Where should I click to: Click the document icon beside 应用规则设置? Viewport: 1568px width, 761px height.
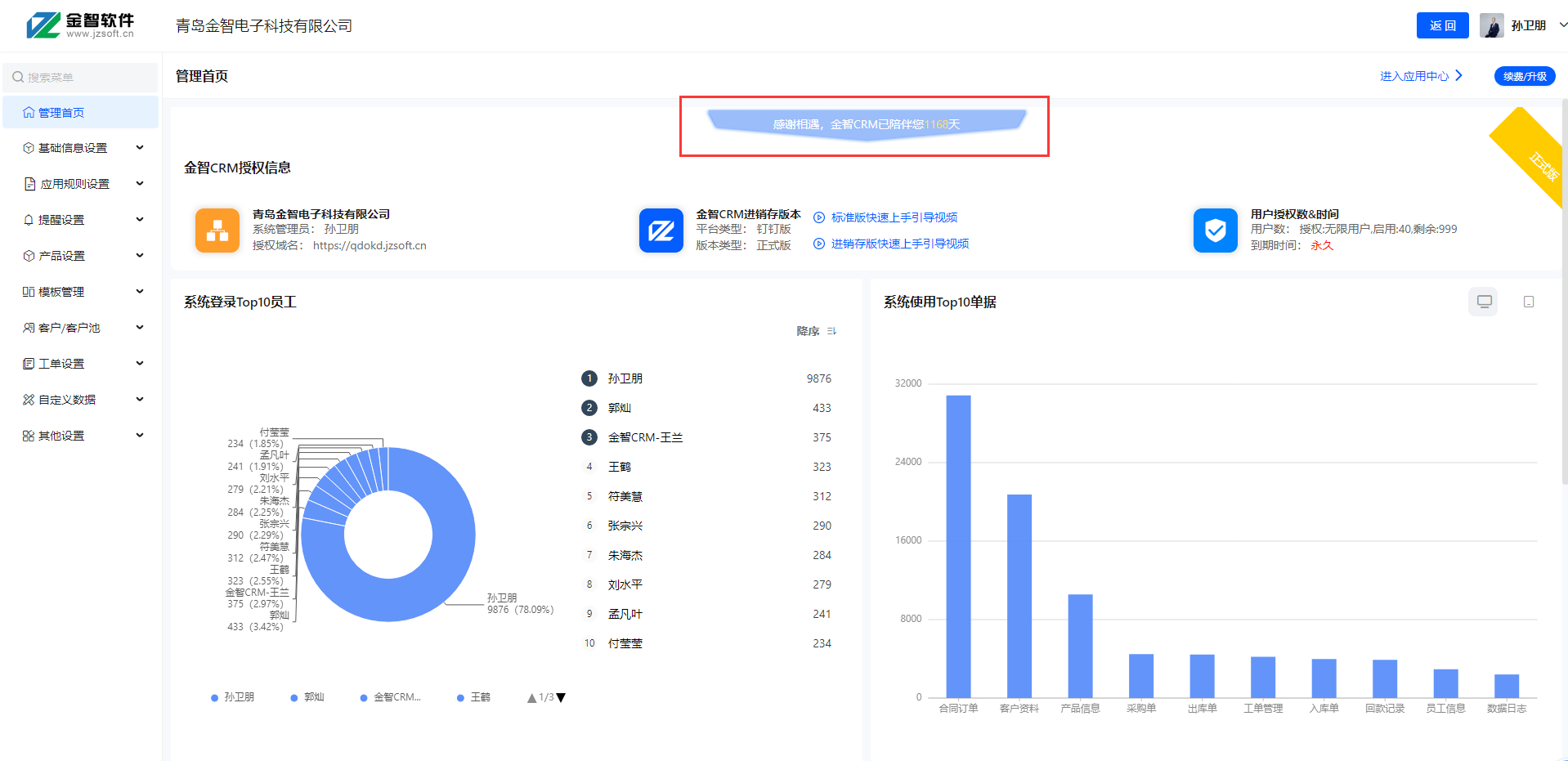point(29,184)
